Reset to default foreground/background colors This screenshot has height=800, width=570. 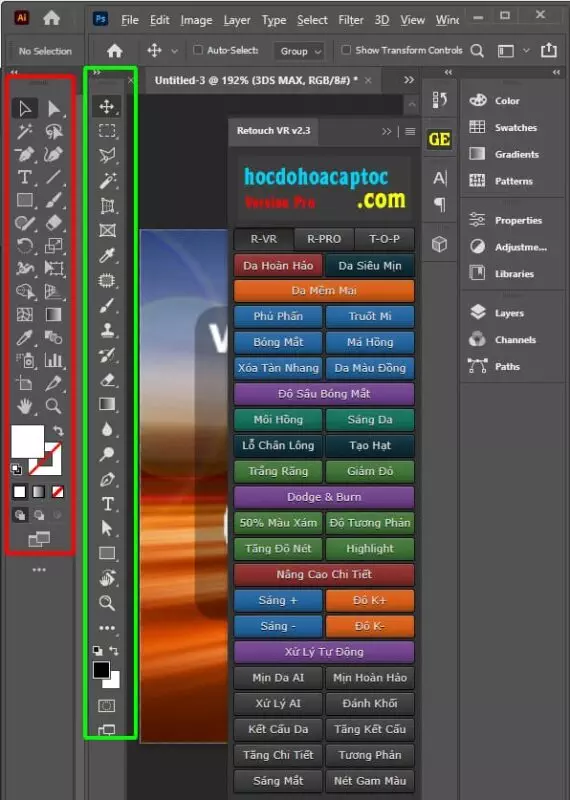pos(97,651)
